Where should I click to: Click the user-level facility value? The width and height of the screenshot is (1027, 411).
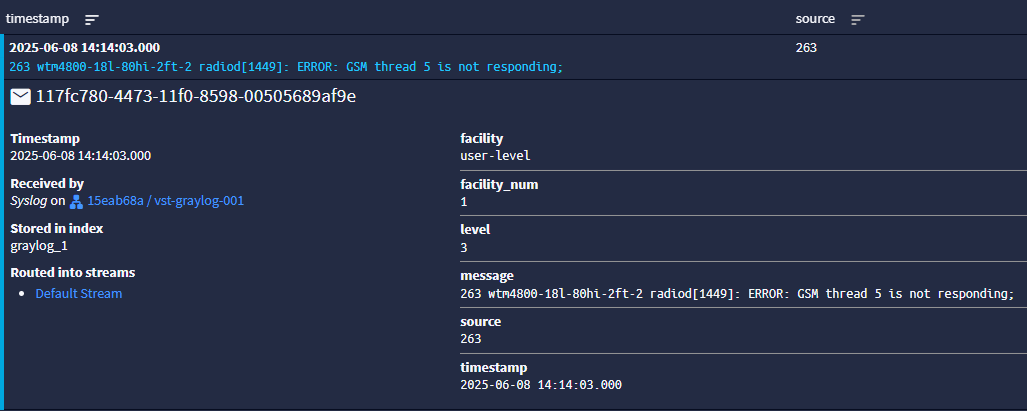click(x=495, y=156)
